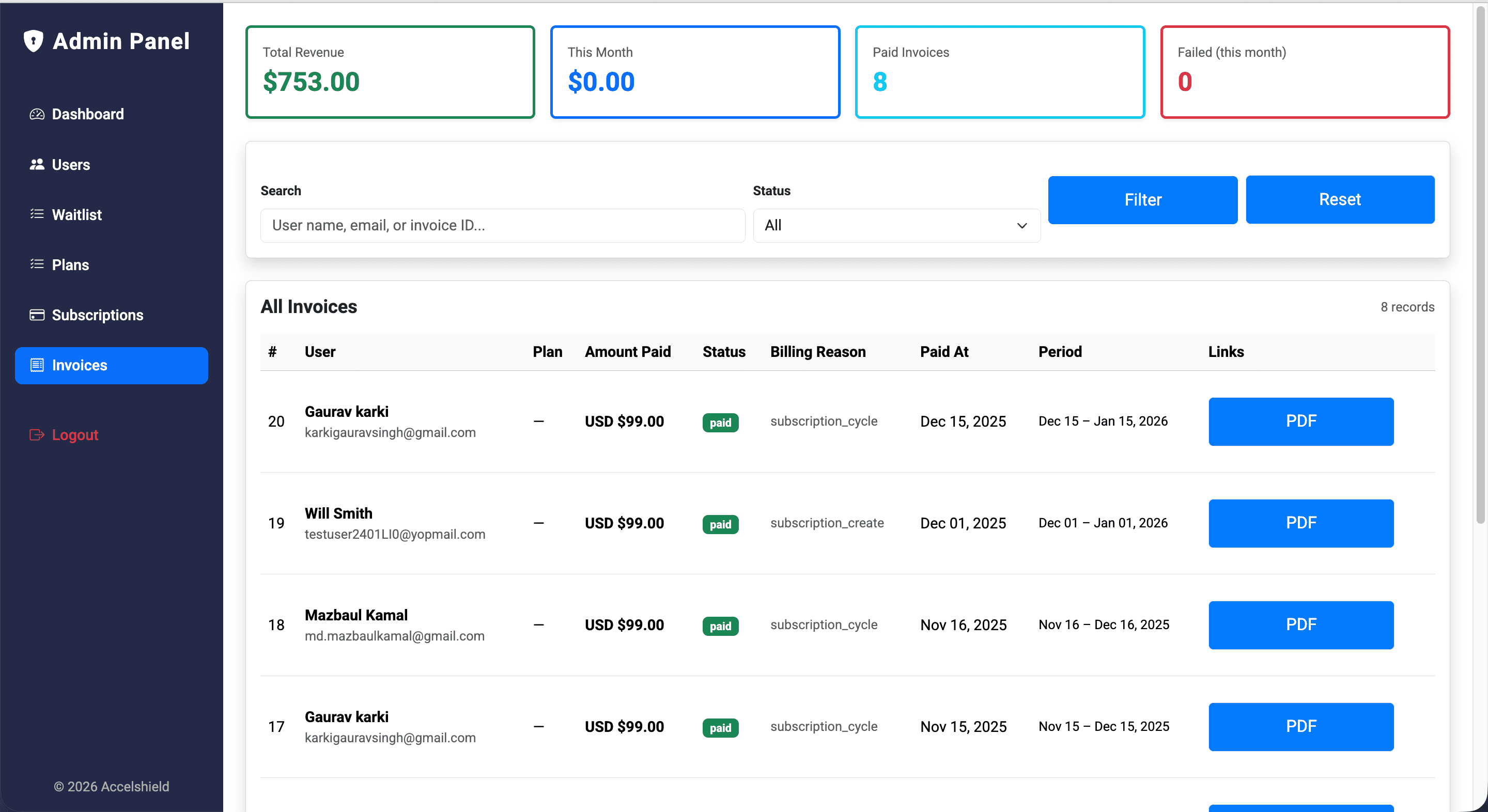Image resolution: width=1488 pixels, height=812 pixels.
Task: Click the All Invoices heading
Action: [x=309, y=306]
